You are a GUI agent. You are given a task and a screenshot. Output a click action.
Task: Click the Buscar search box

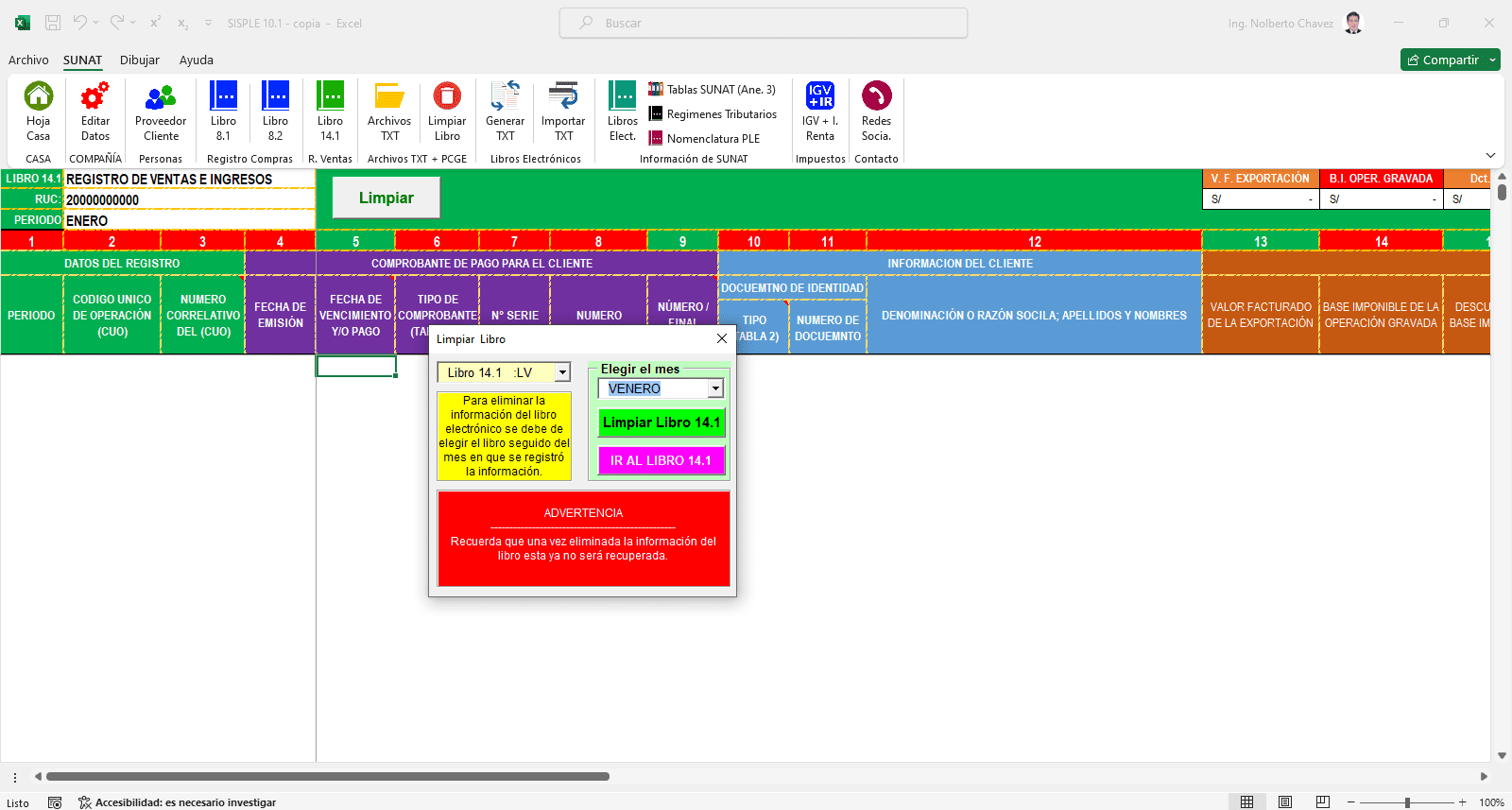764,23
